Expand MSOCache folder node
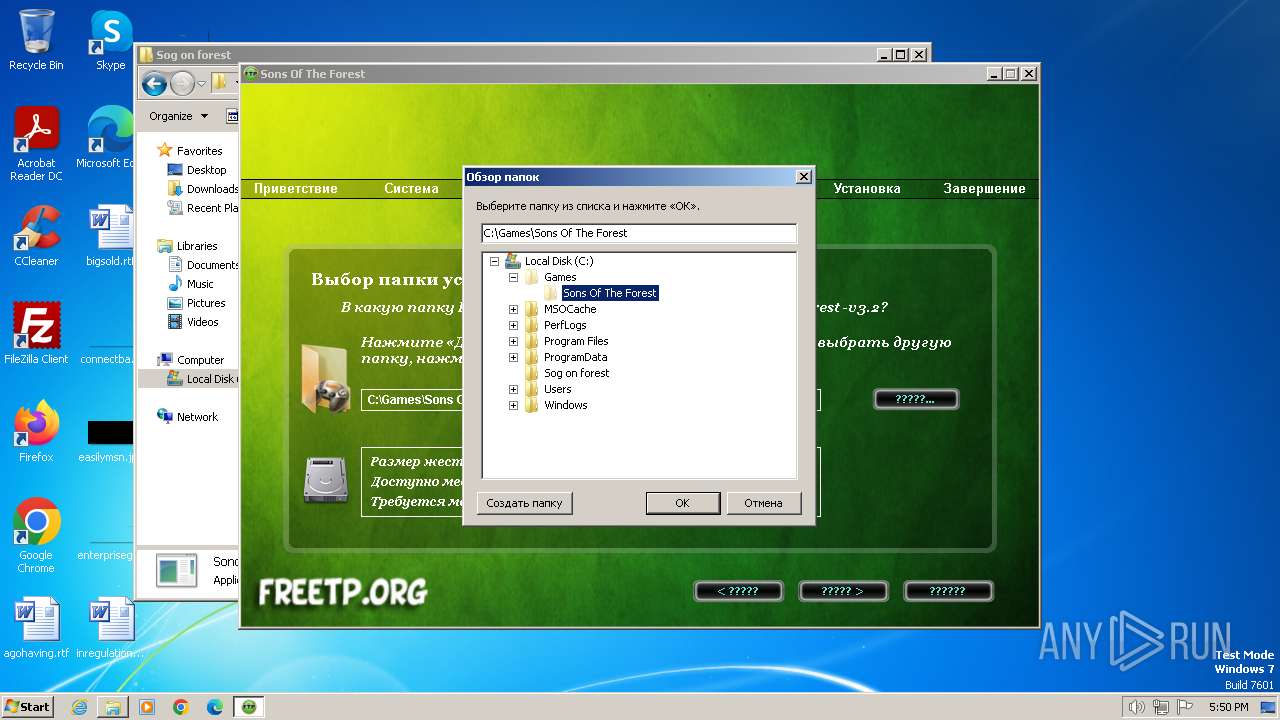The height and width of the screenshot is (720, 1280). pyautogui.click(x=513, y=309)
